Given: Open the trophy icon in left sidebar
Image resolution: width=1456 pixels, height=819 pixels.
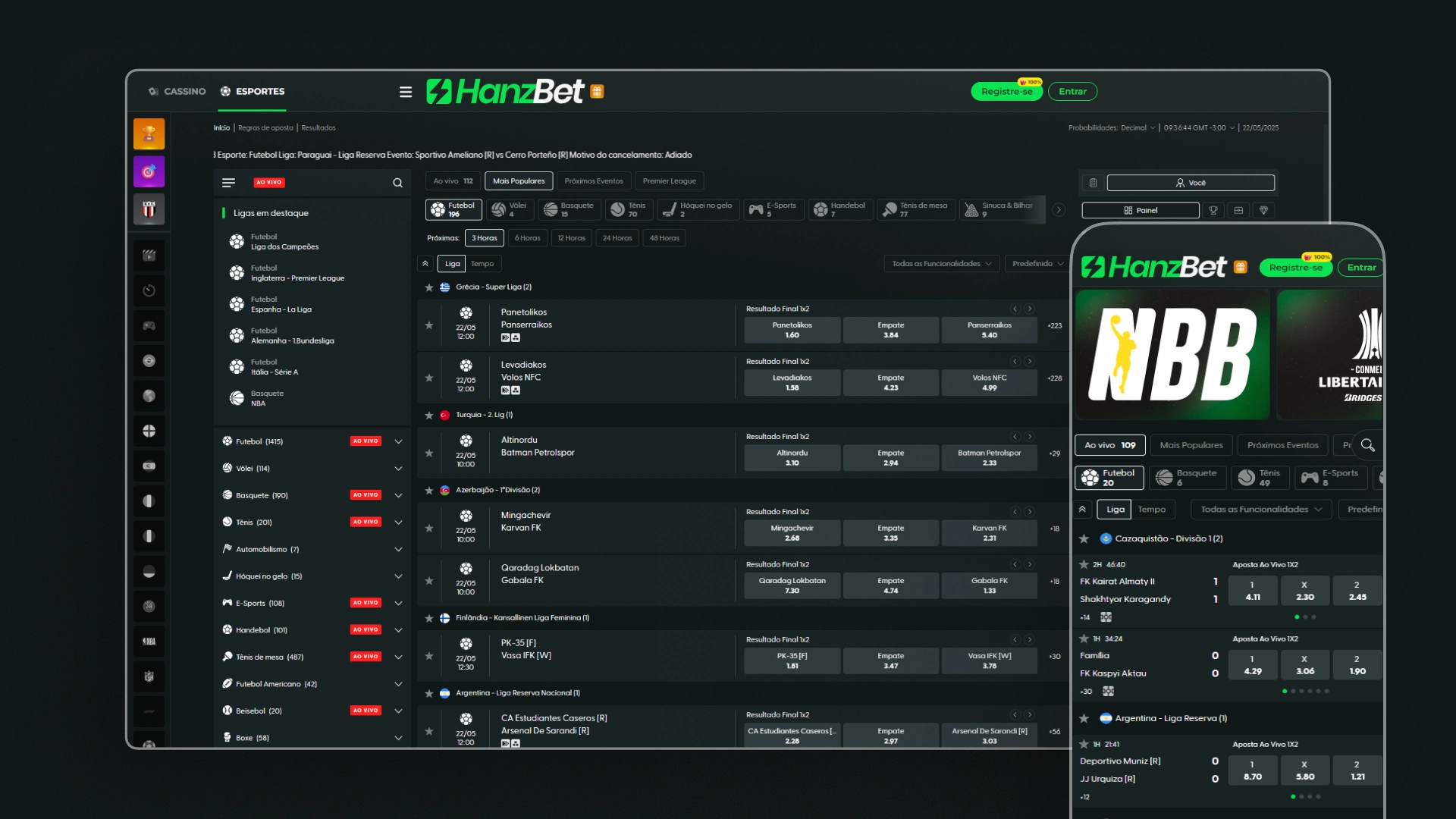Looking at the screenshot, I should point(149,134).
